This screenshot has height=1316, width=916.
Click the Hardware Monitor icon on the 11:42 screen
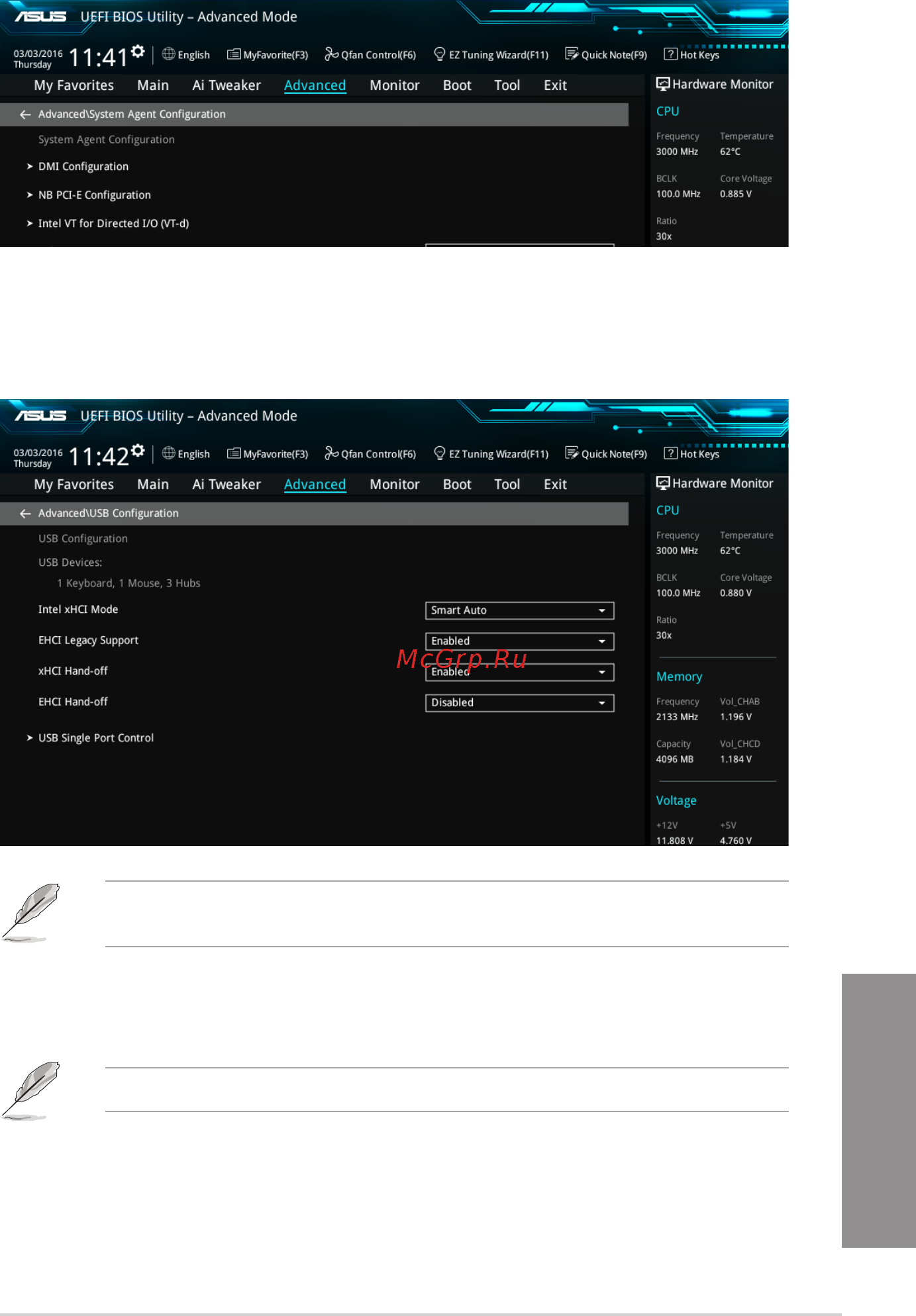point(663,483)
